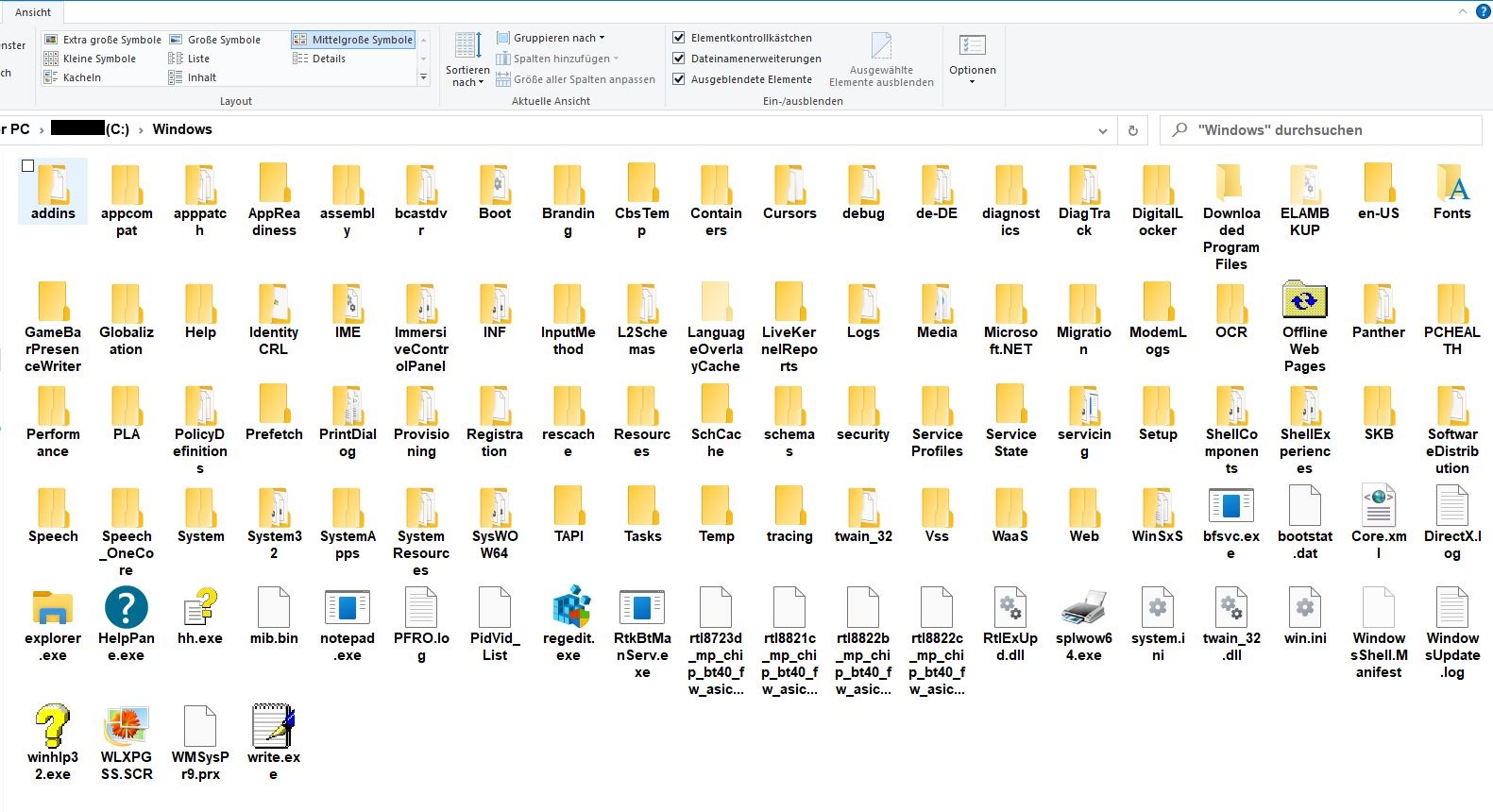Open the Fonts folder
This screenshot has width=1493, height=812.
pos(1452,183)
